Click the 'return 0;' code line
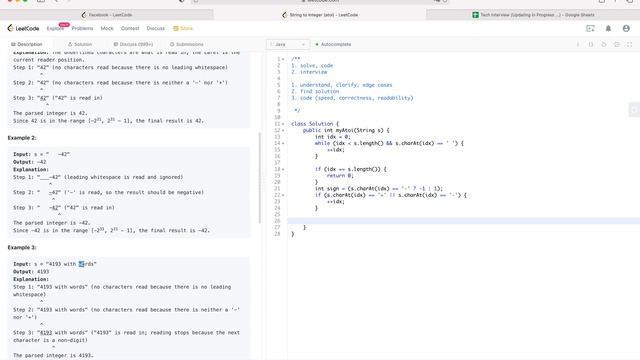640x360 pixels. pyautogui.click(x=340, y=176)
